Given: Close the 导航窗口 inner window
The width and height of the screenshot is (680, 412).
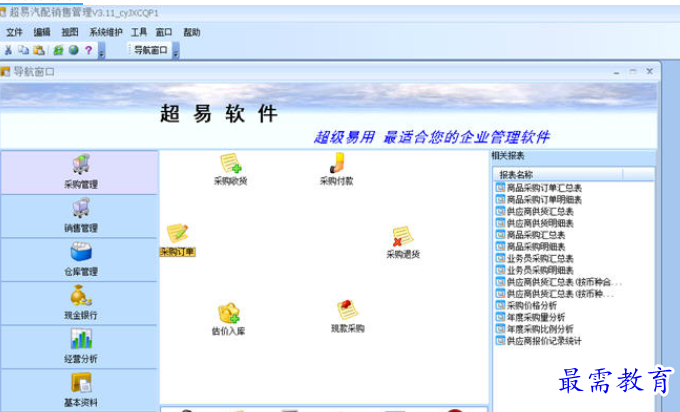Looking at the screenshot, I should coord(649,72).
